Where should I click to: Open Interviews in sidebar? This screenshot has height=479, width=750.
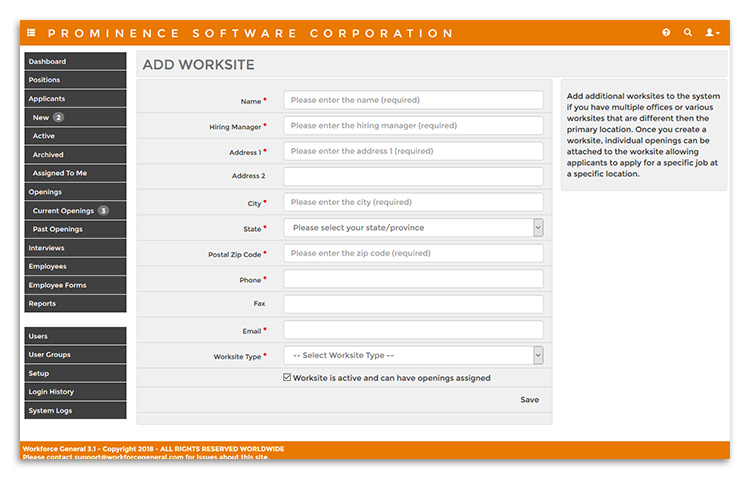click(76, 248)
